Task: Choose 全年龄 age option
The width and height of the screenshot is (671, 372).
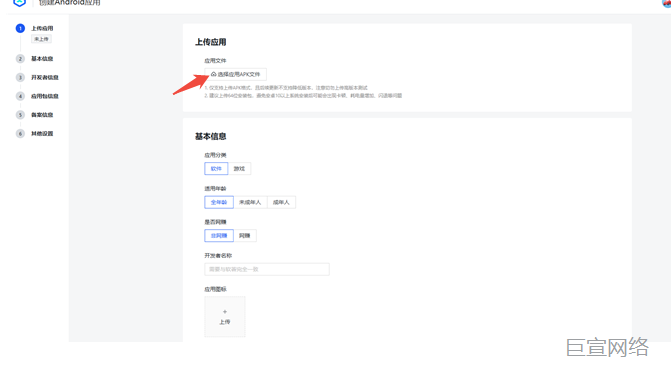Action: coord(219,202)
